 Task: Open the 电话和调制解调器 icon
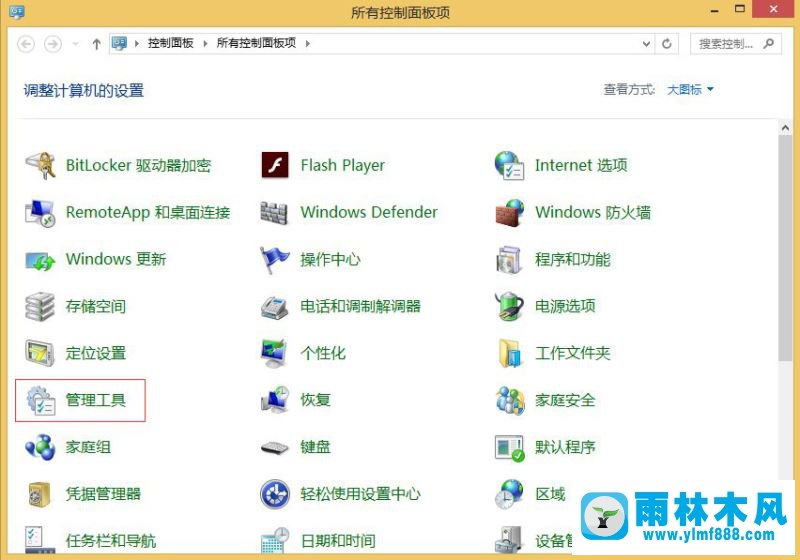(x=274, y=307)
